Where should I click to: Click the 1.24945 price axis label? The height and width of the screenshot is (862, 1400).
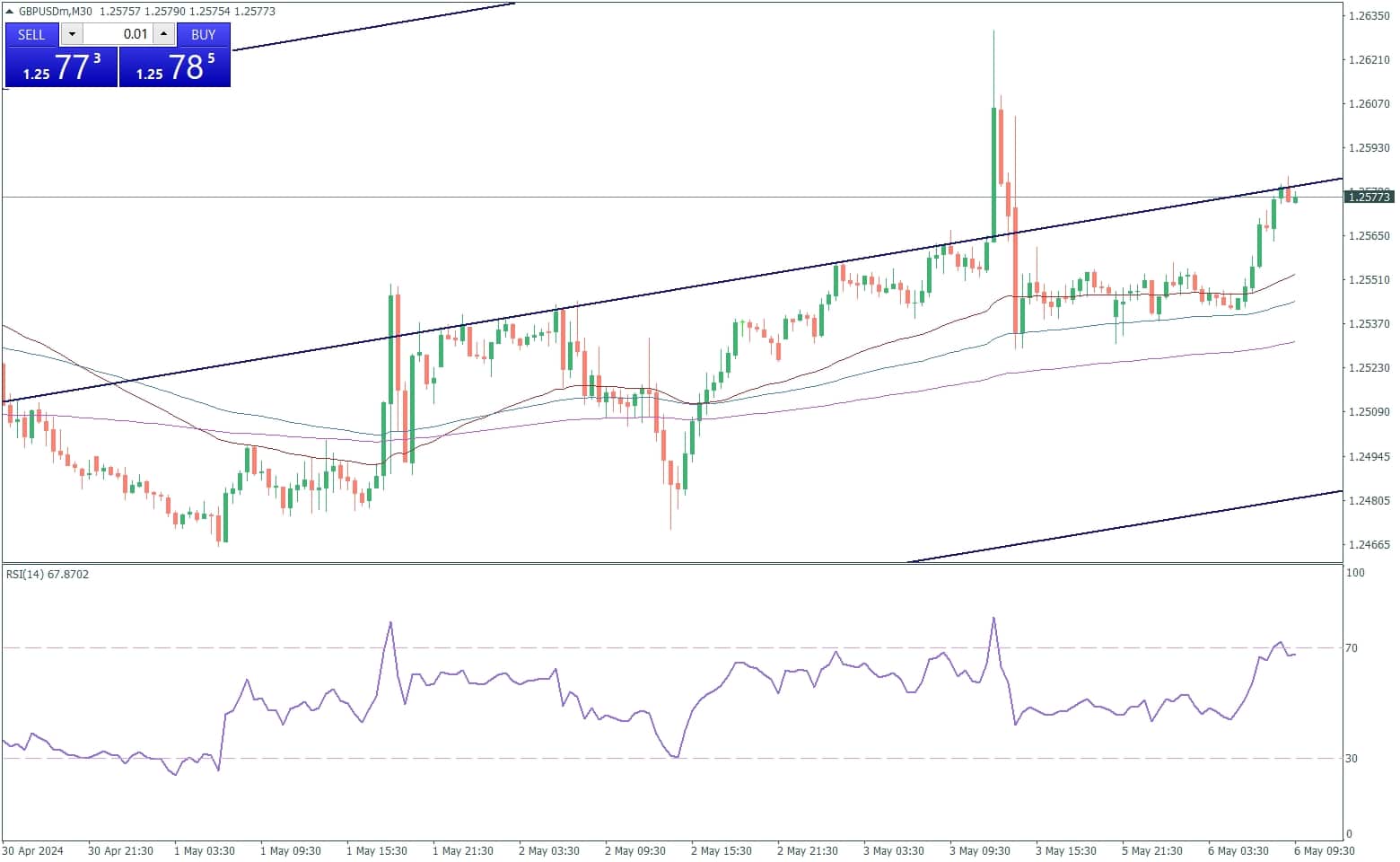[x=1369, y=457]
